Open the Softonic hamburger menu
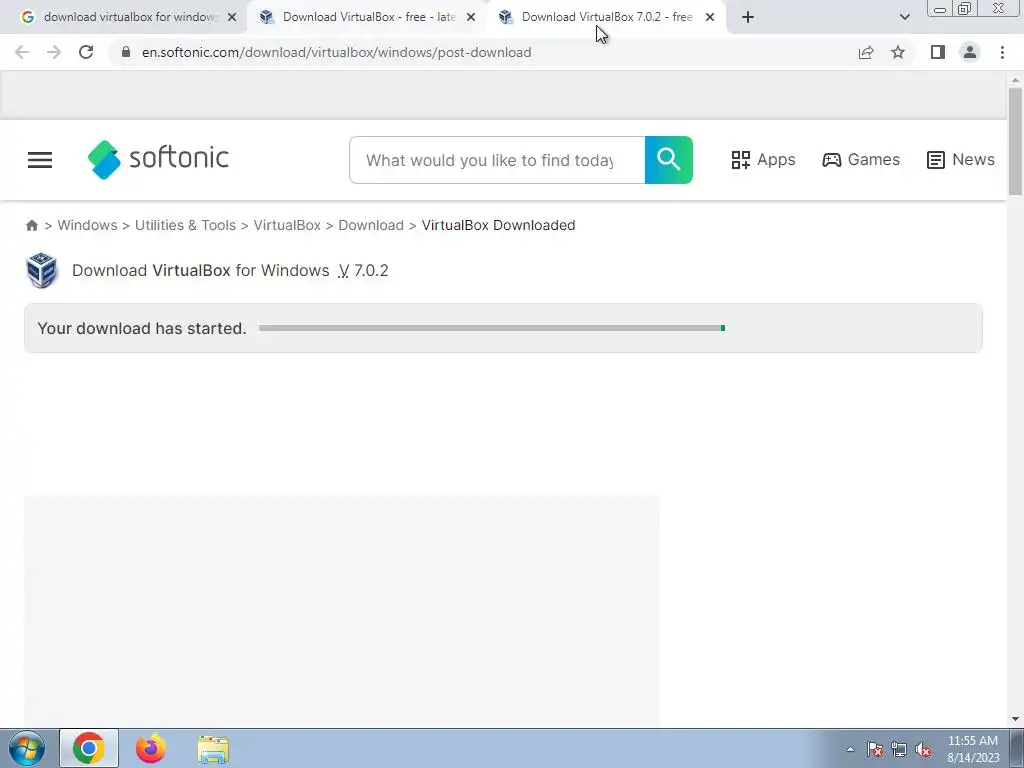 tap(40, 159)
